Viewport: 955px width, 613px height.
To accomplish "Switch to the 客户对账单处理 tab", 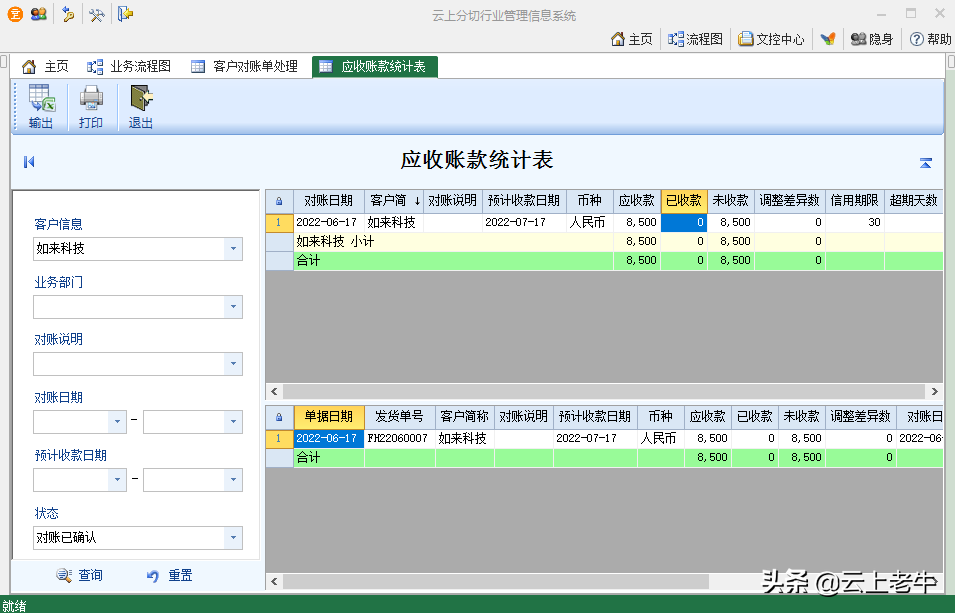I will click(x=244, y=67).
